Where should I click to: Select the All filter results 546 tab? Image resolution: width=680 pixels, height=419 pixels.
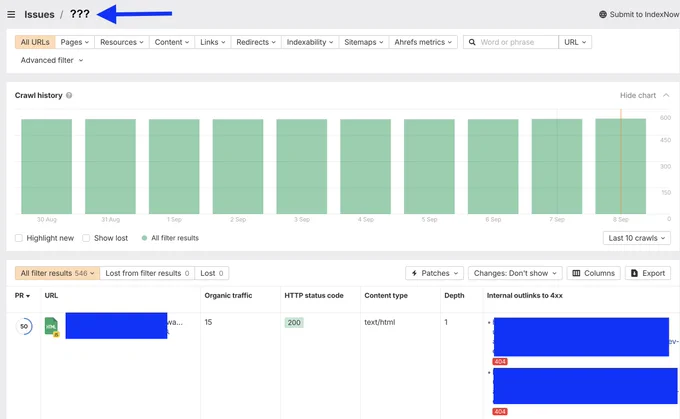coord(57,273)
